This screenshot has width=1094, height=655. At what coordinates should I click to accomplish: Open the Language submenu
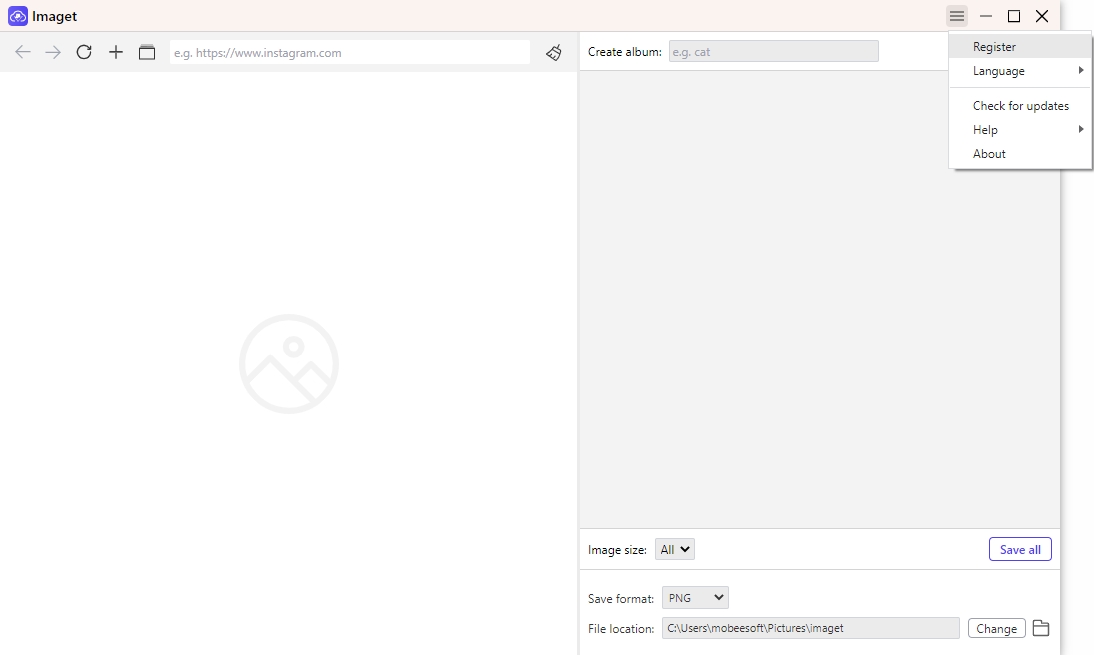[1020, 71]
